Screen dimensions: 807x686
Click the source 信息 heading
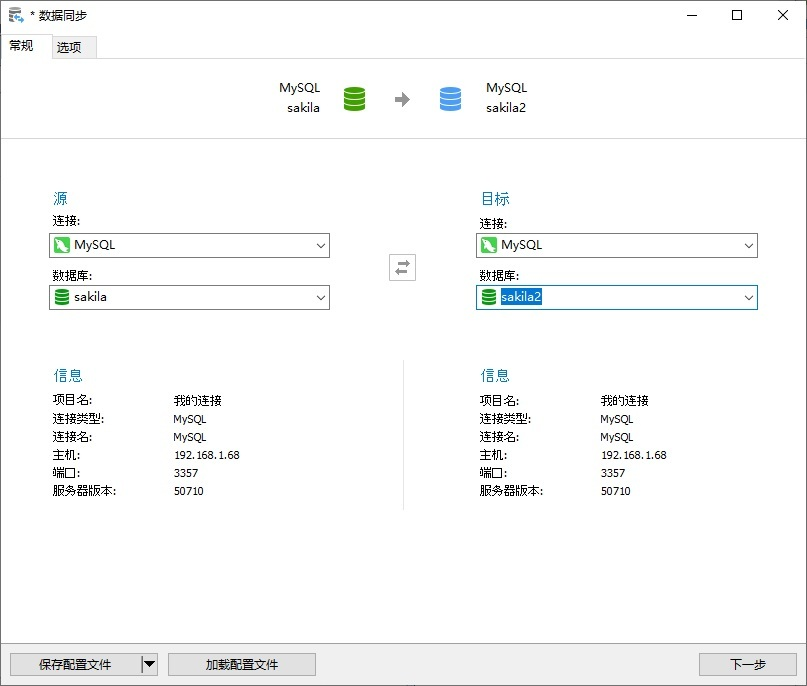click(68, 375)
